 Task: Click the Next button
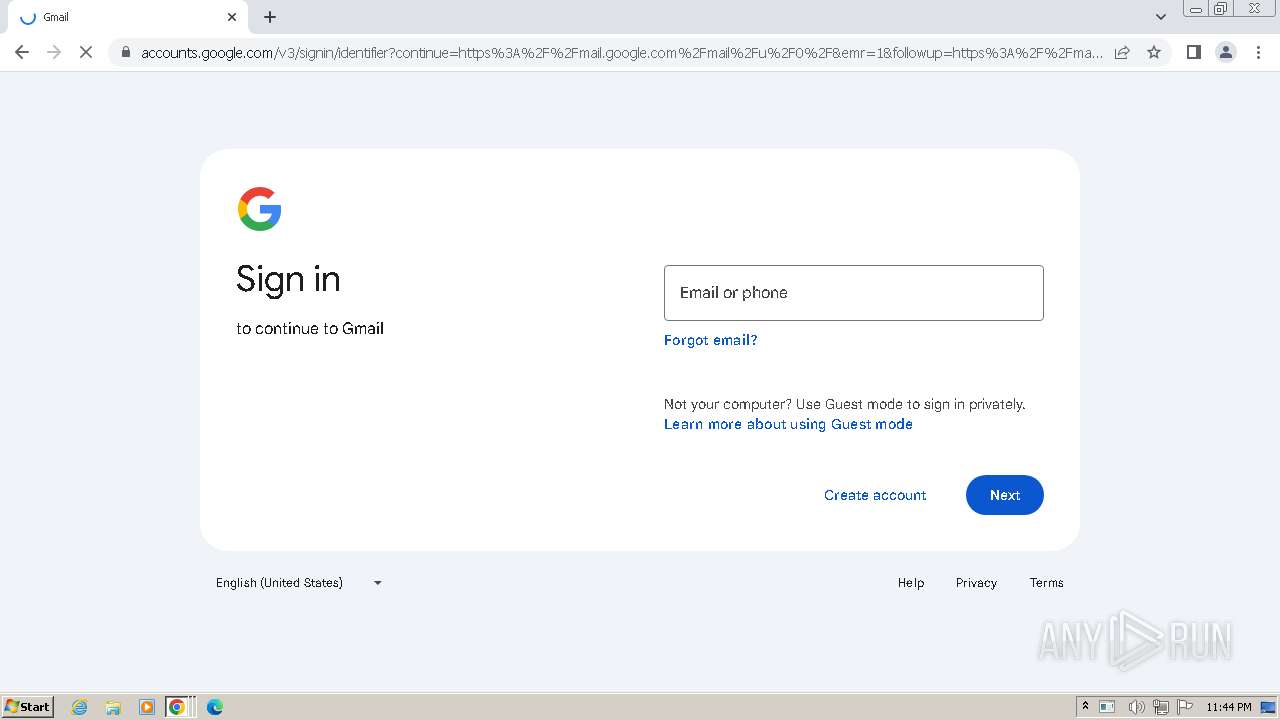coord(1005,495)
